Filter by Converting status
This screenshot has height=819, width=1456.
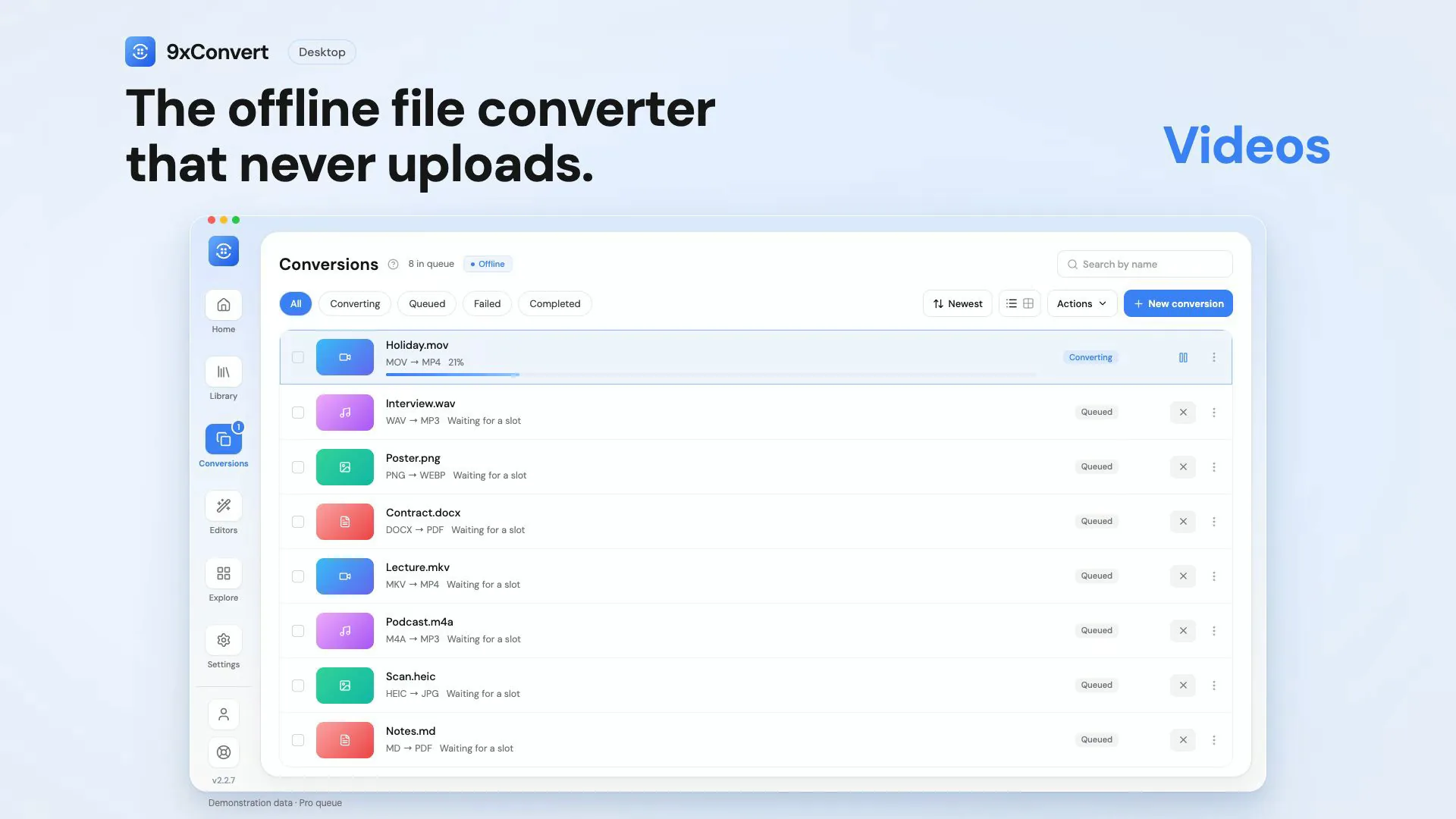(355, 303)
